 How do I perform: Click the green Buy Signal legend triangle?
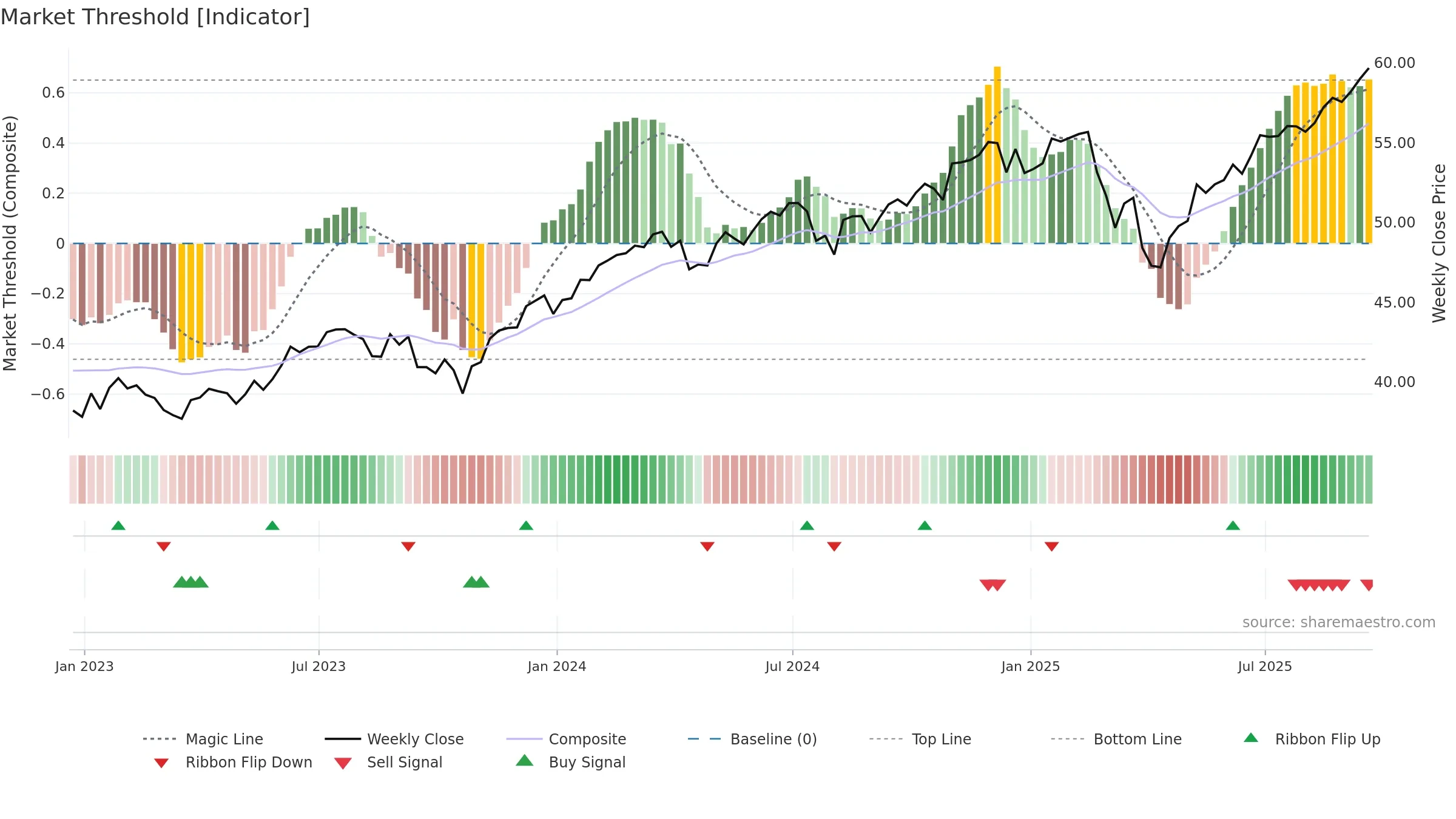[525, 760]
